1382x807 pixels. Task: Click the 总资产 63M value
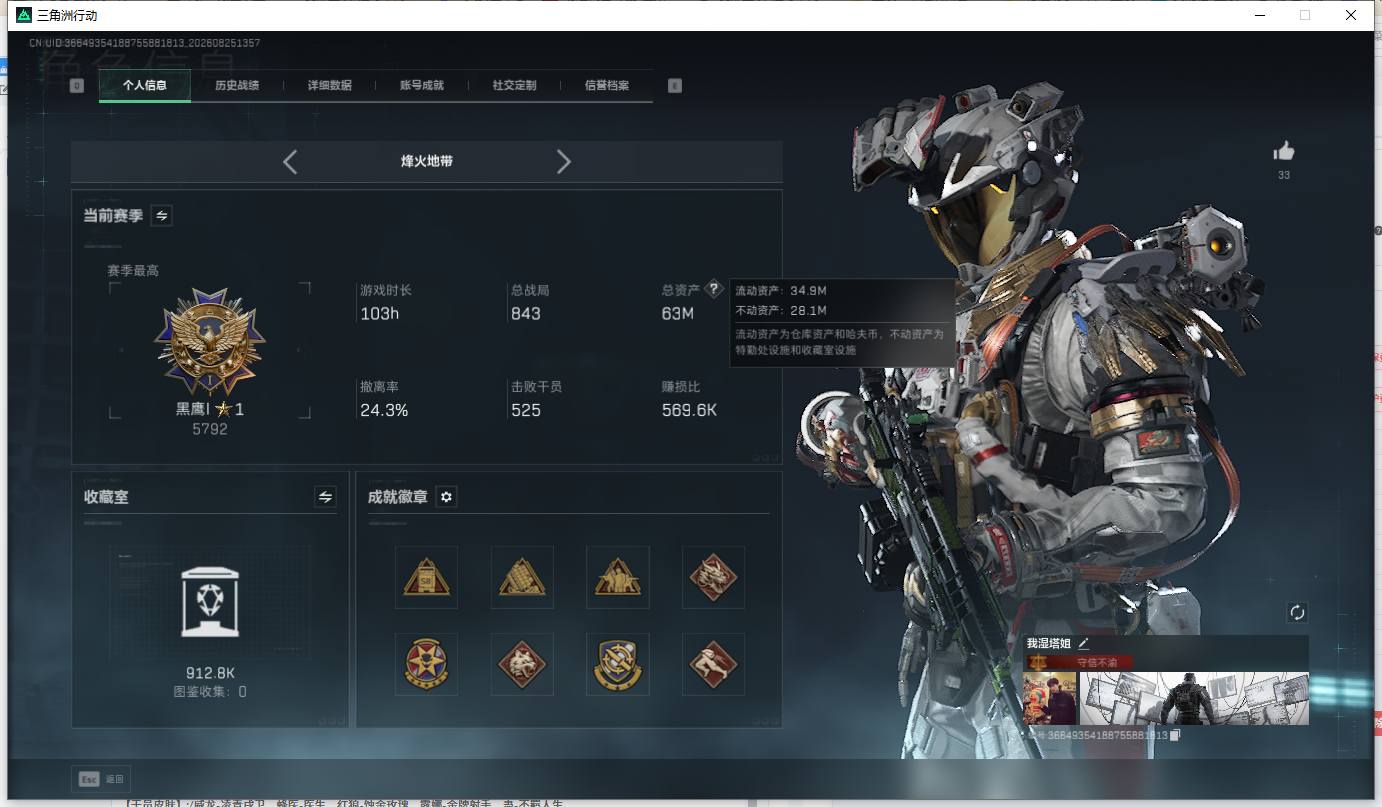678,314
